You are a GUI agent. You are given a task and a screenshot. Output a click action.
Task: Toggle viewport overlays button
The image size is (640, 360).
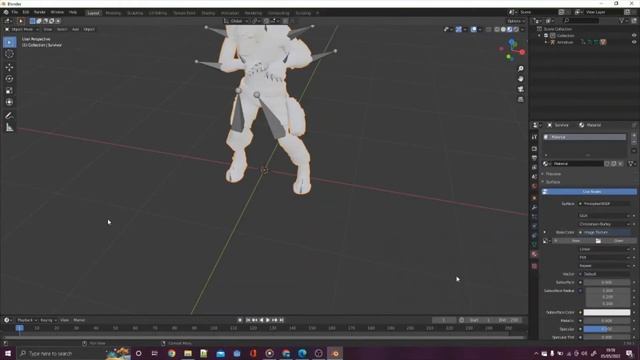tap(473, 29)
